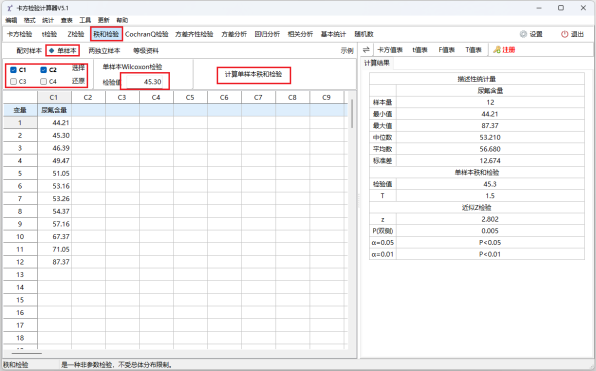Screen dimensions: 596x371
Task: Switch to the 秩和检验 tab
Action: 106,34
